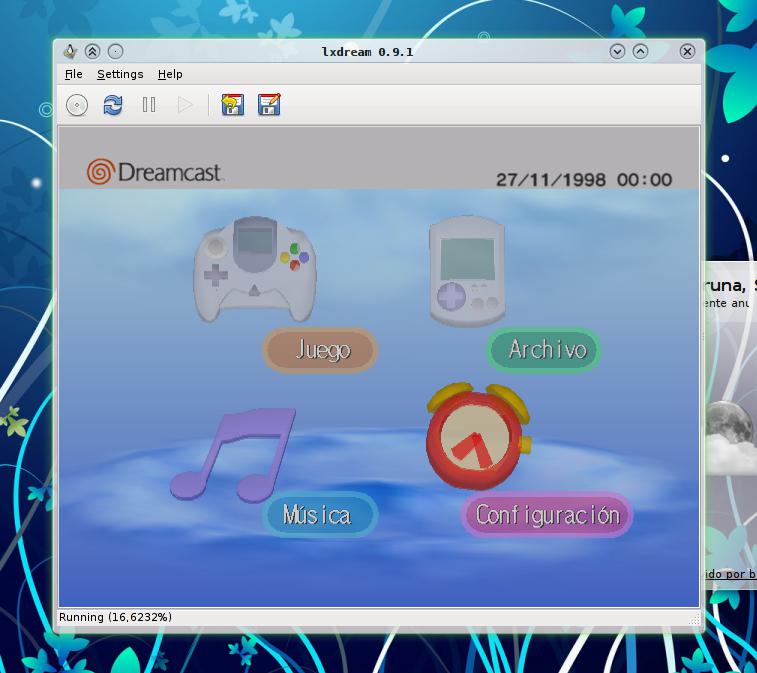The width and height of the screenshot is (757, 673).
Task: Open the File menu
Action: (x=73, y=74)
